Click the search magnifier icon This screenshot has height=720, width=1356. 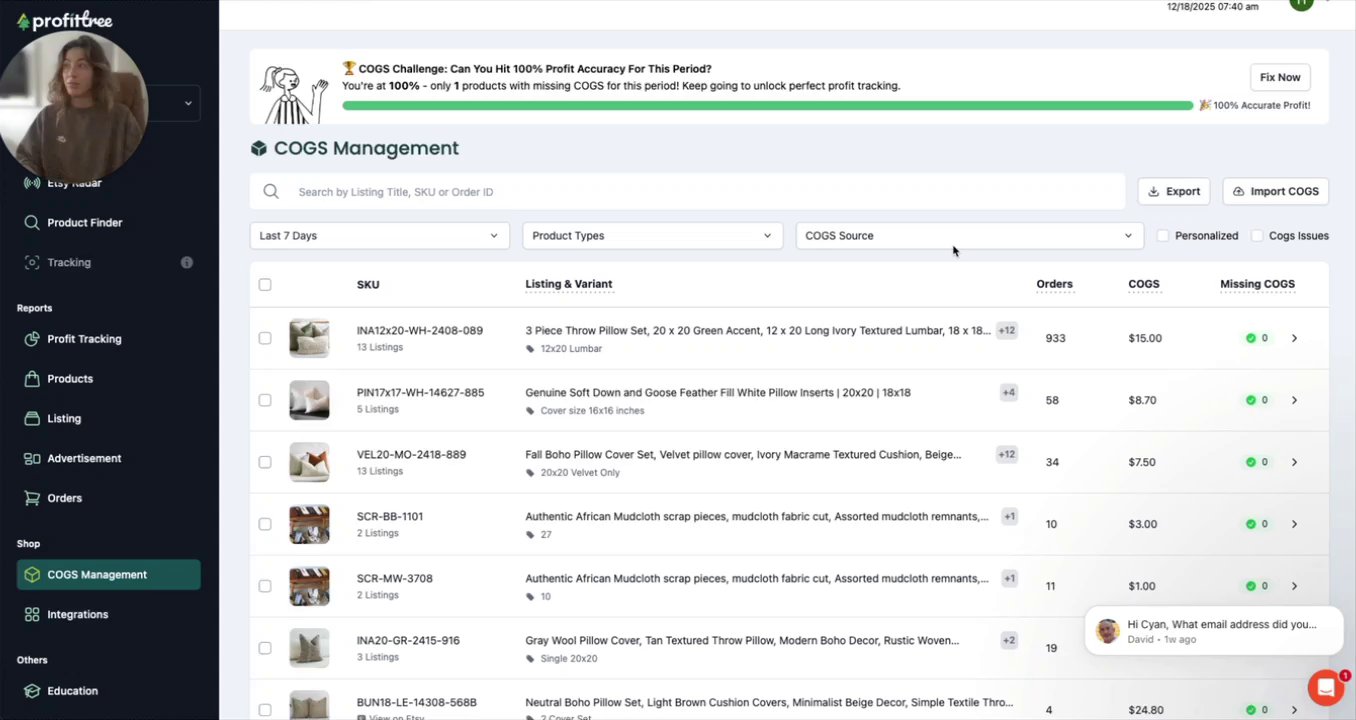click(x=271, y=192)
